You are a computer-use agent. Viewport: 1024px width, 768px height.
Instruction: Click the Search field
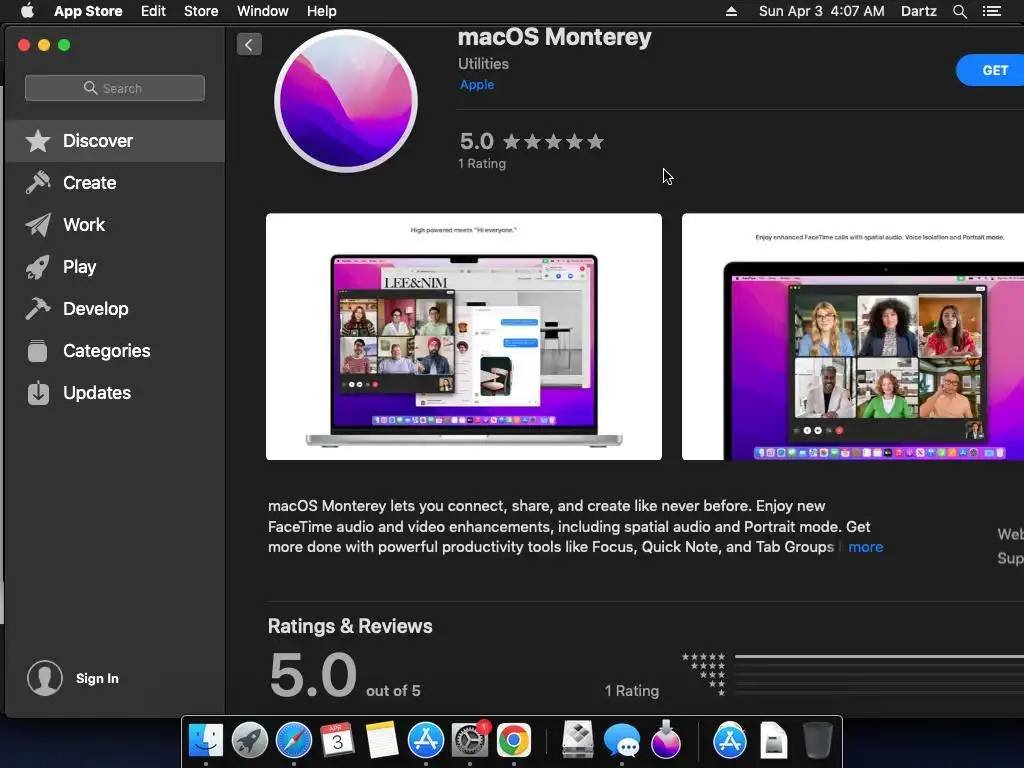click(115, 88)
